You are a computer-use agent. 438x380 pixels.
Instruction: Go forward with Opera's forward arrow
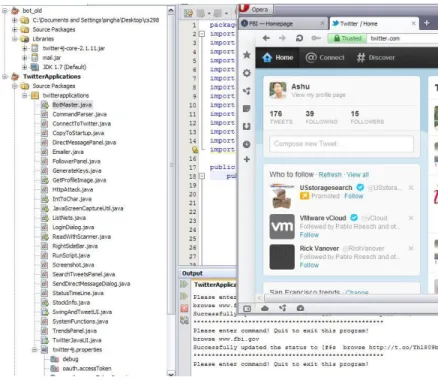(x=282, y=38)
